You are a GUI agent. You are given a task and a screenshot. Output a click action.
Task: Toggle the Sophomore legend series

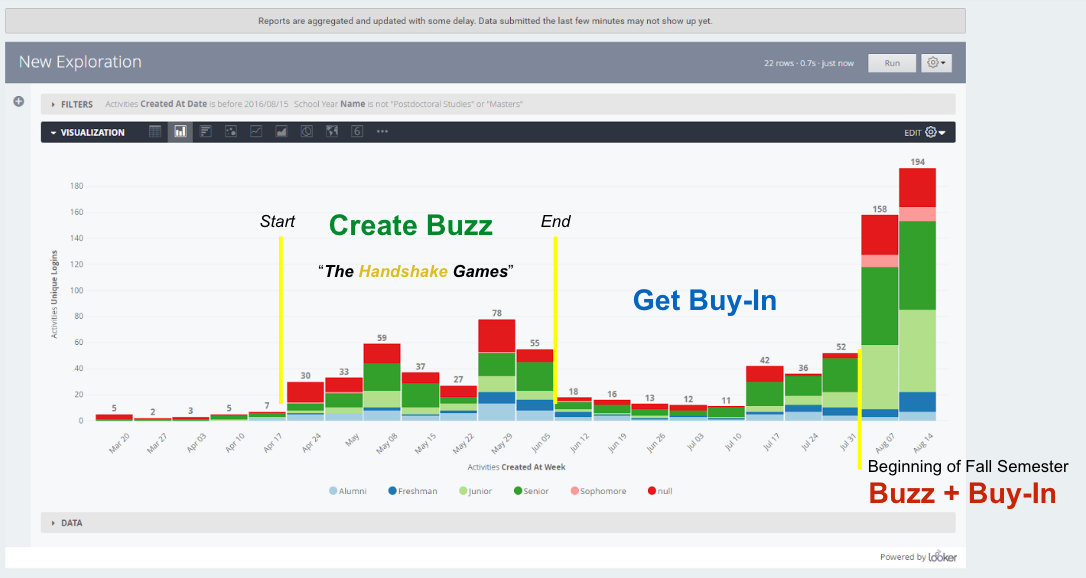(598, 491)
